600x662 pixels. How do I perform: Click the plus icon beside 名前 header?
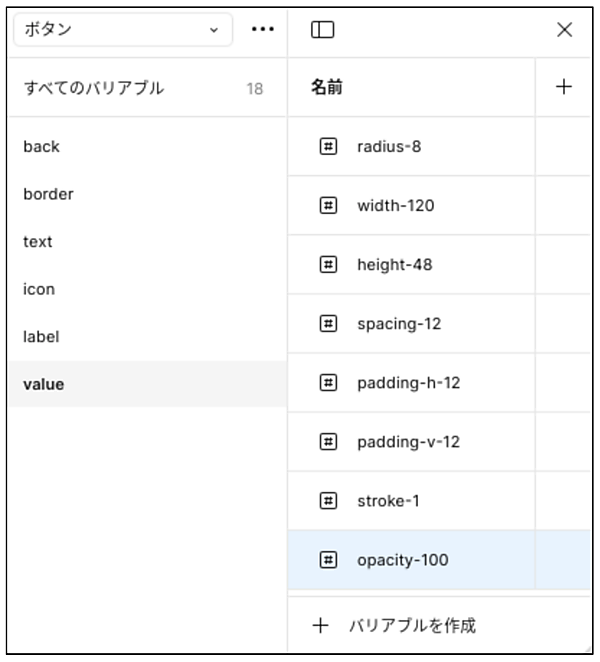coord(564,87)
